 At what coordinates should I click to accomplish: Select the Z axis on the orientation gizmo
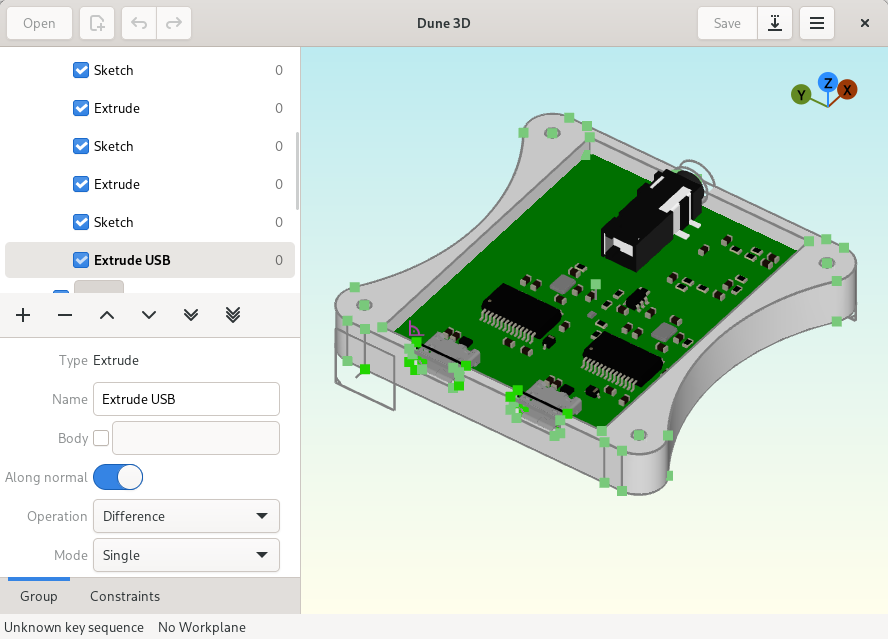point(825,84)
